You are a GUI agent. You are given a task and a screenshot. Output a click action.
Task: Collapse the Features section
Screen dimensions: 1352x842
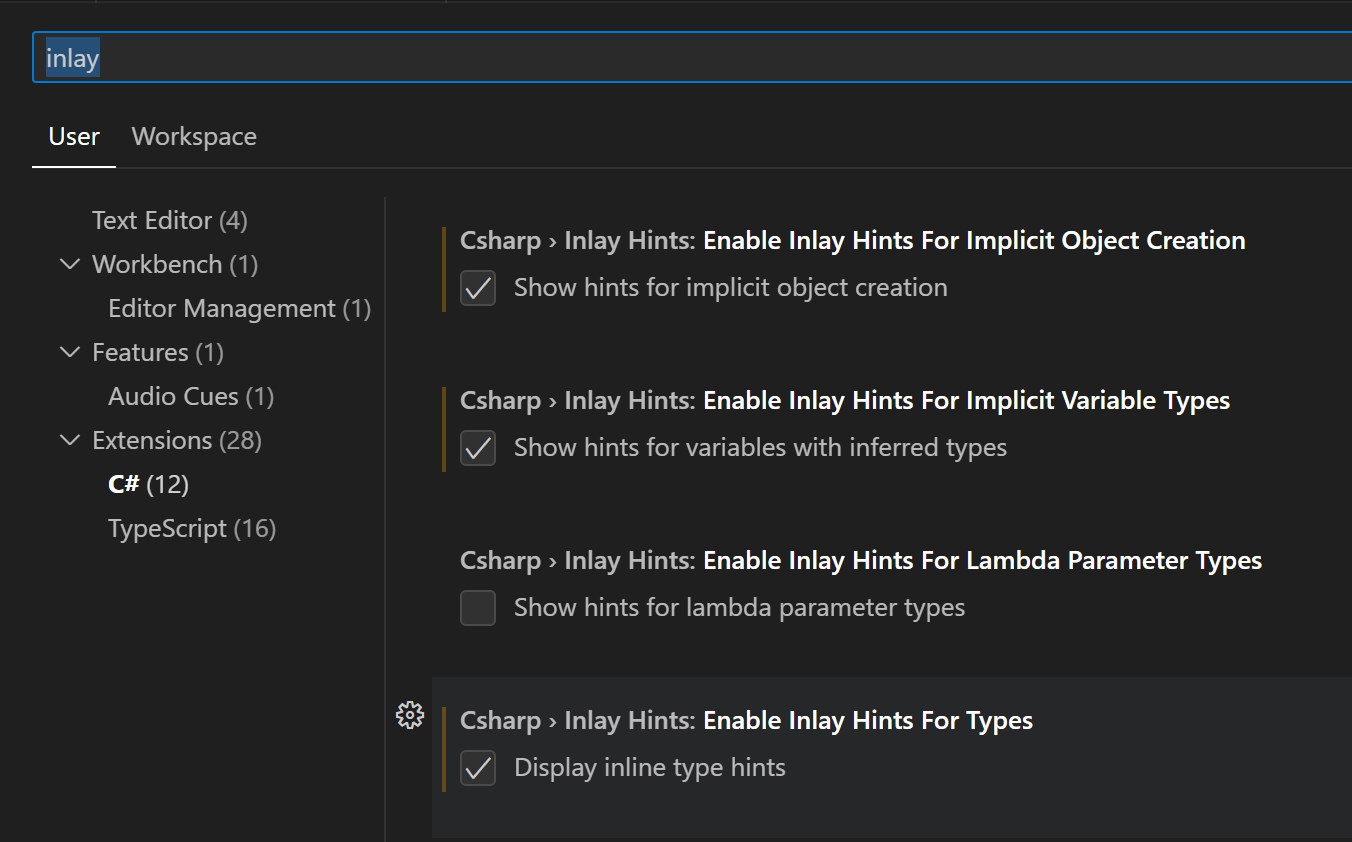point(70,351)
